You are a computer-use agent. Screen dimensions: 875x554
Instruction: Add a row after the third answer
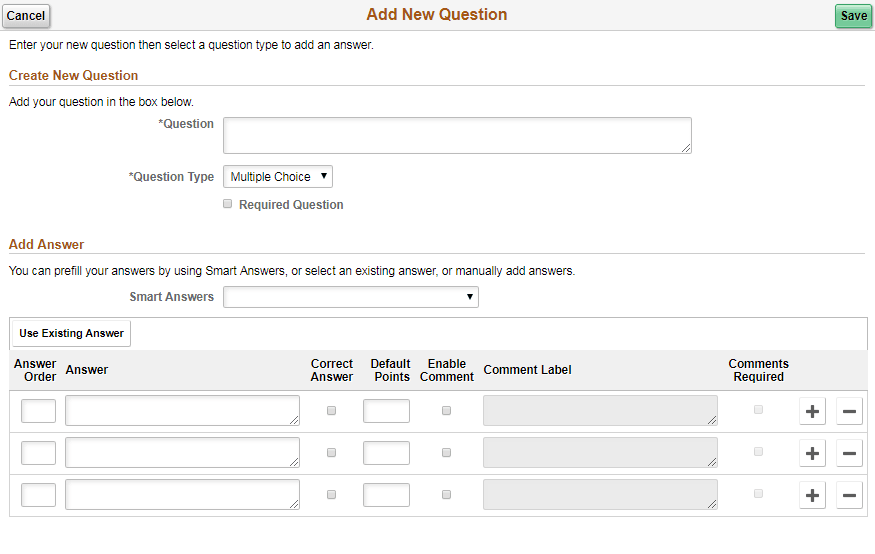tap(812, 495)
